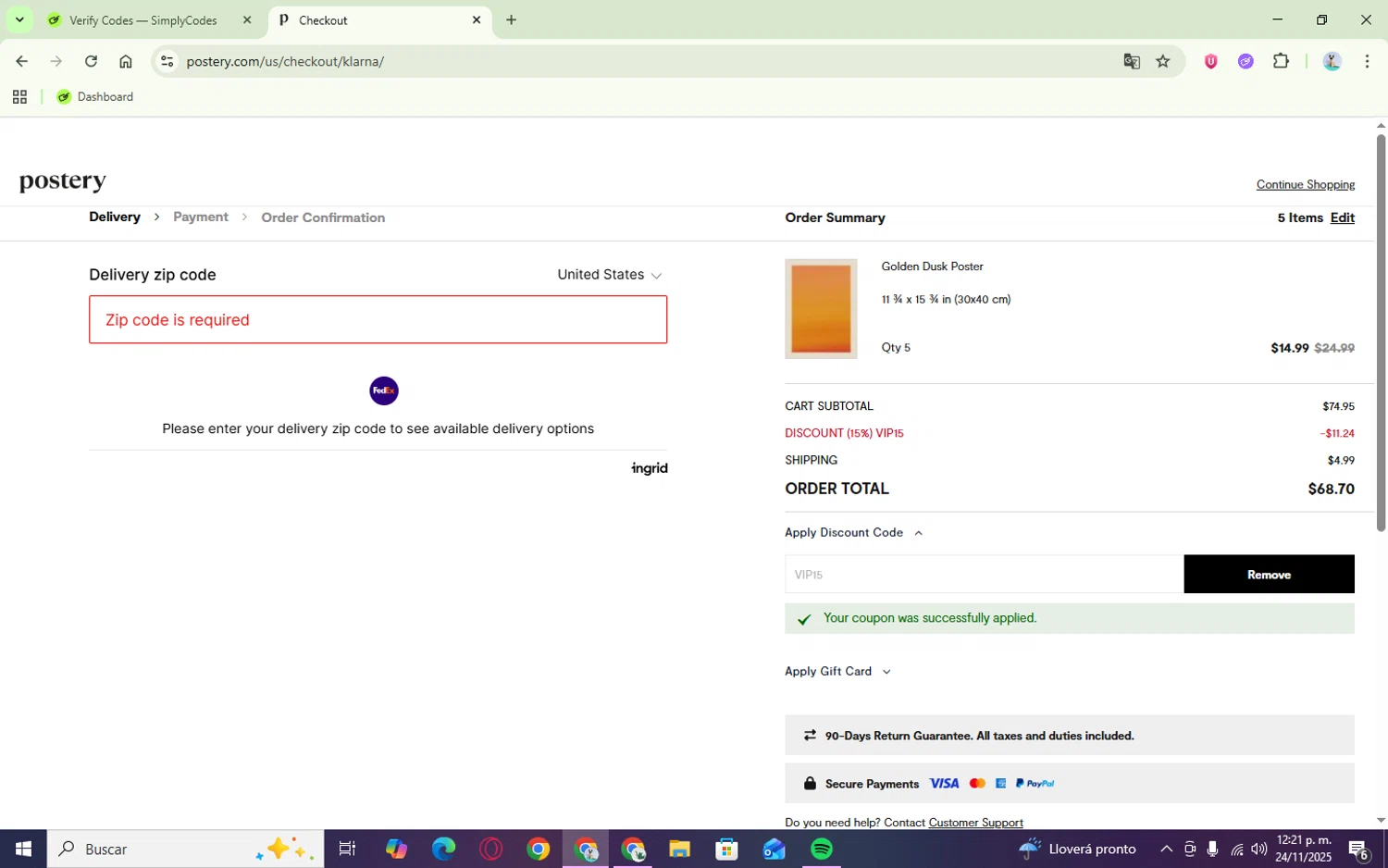1388x868 pixels.
Task: Open the Copilot taskbar icon
Action: click(x=396, y=849)
